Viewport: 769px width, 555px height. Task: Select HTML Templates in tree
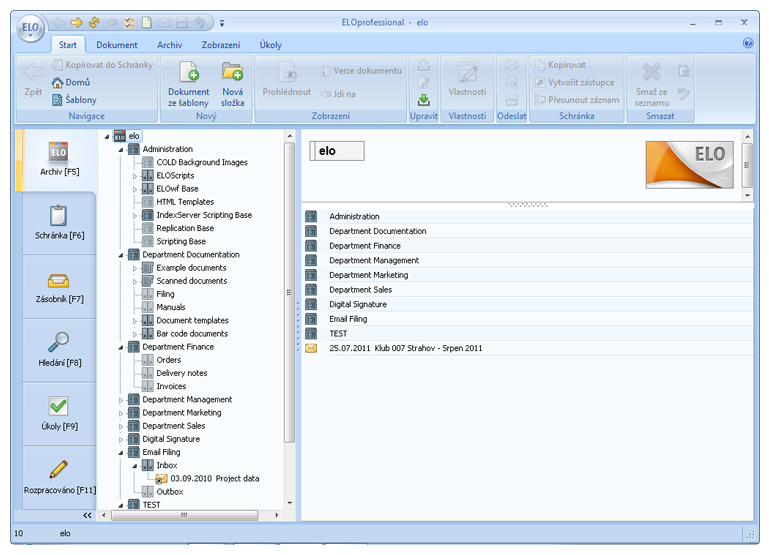coord(185,202)
